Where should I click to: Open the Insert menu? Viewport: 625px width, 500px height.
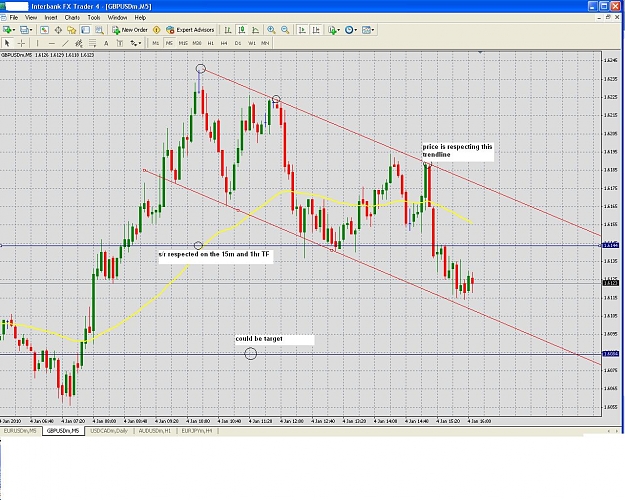tap(51, 18)
